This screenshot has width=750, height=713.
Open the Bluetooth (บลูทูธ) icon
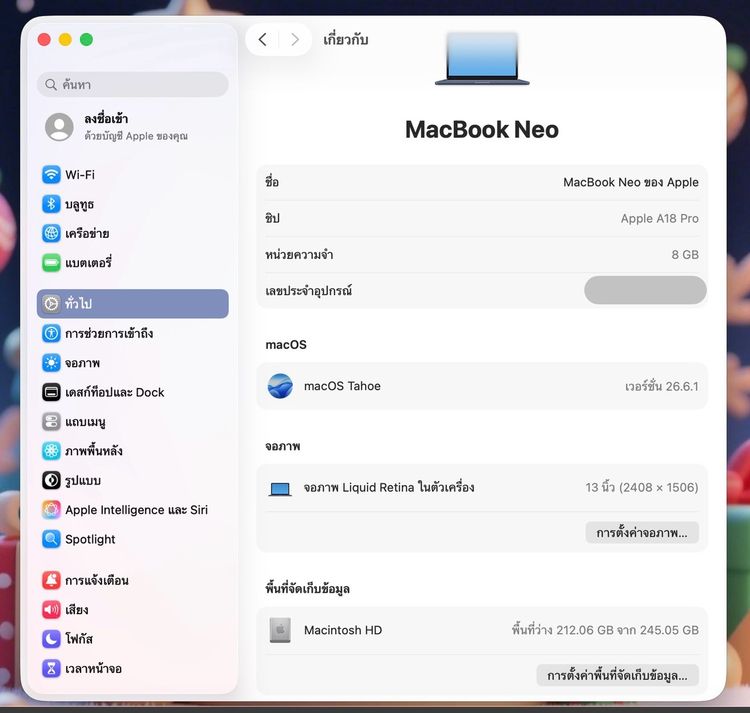pos(51,204)
